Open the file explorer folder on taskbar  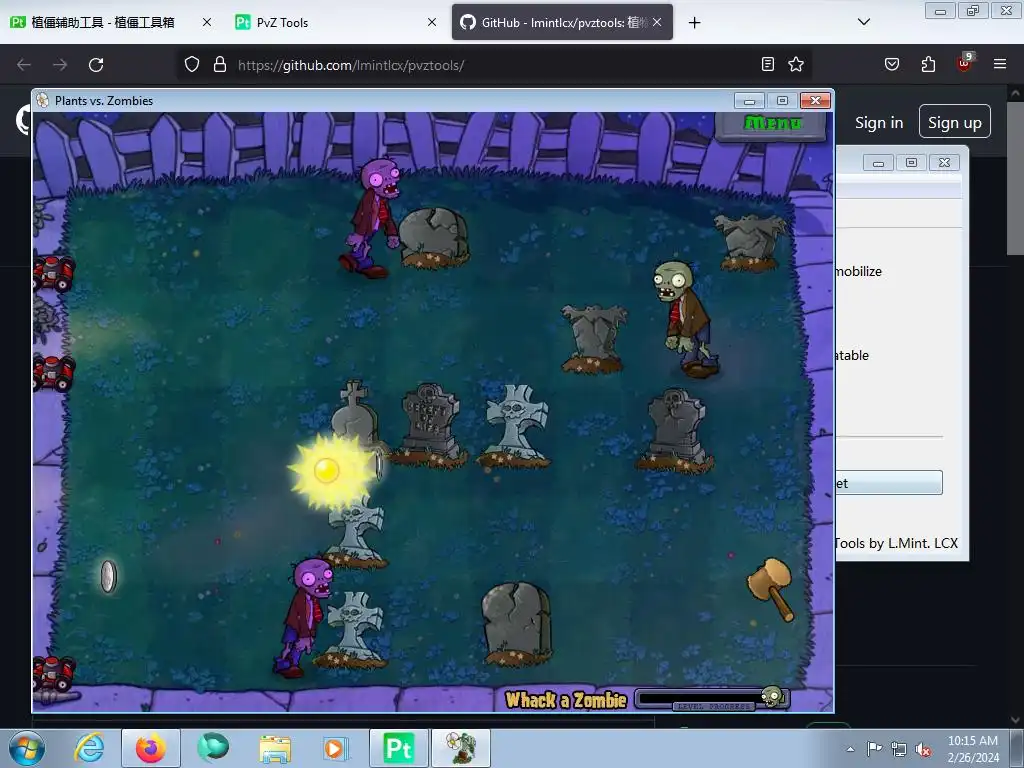click(x=275, y=748)
